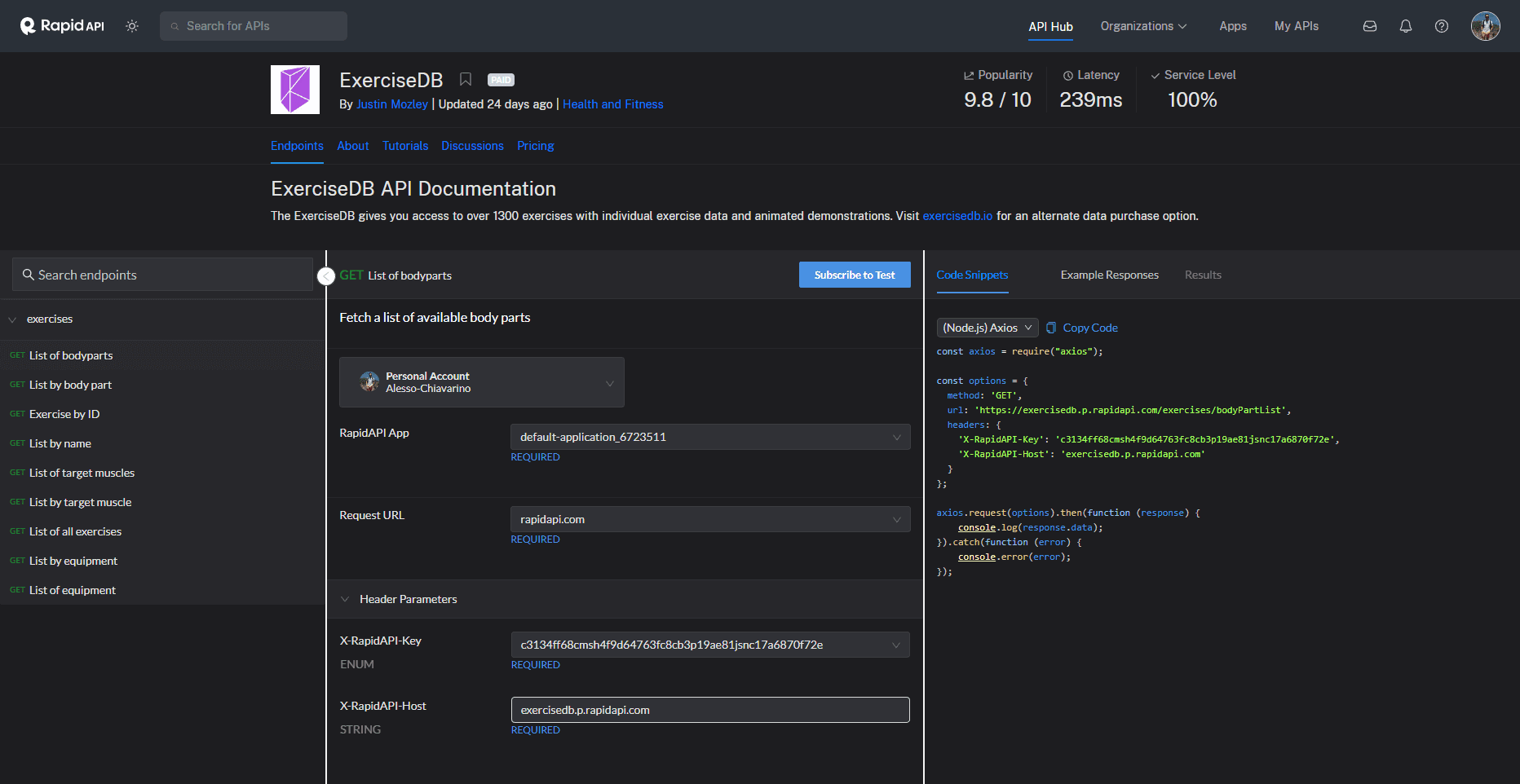Open the X-RapidAPI-Key dropdown
Screen dimensions: 1520x784
pos(710,645)
